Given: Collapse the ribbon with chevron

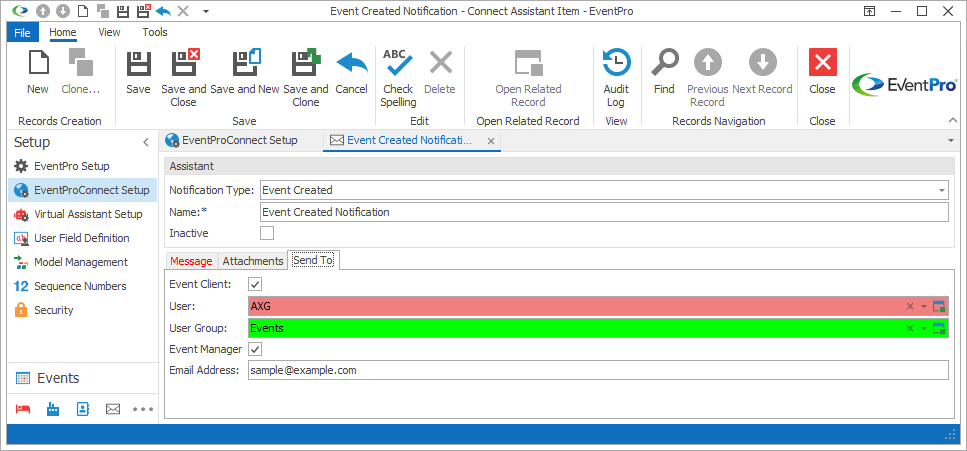Looking at the screenshot, I should point(952,120).
